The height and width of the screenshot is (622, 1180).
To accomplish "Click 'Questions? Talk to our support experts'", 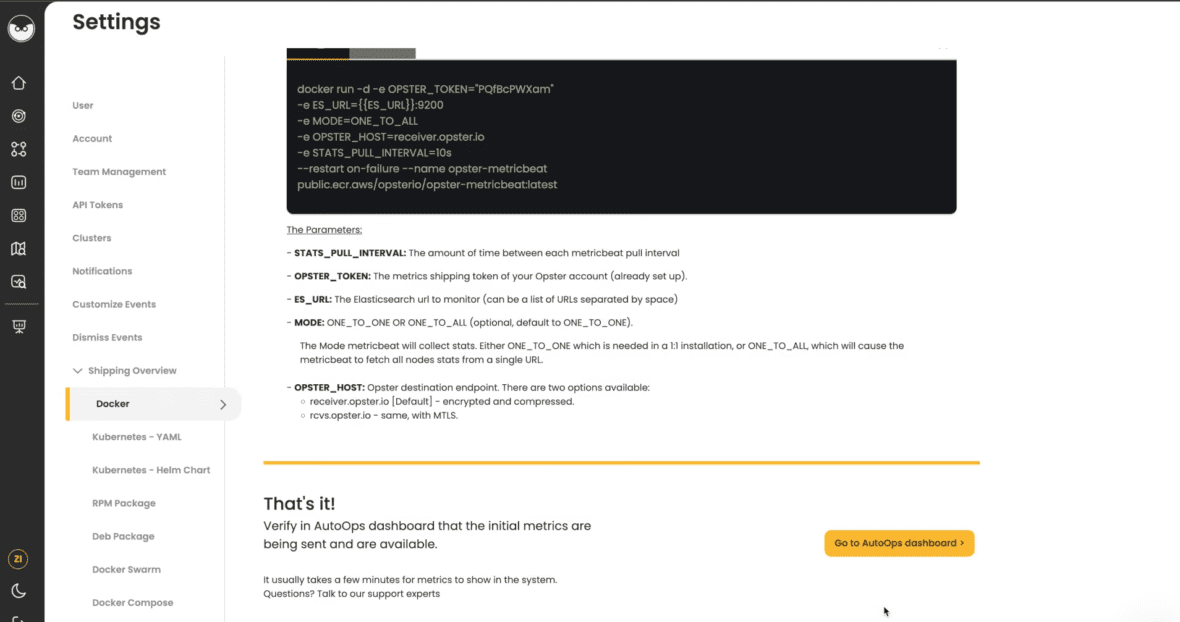I will (351, 593).
